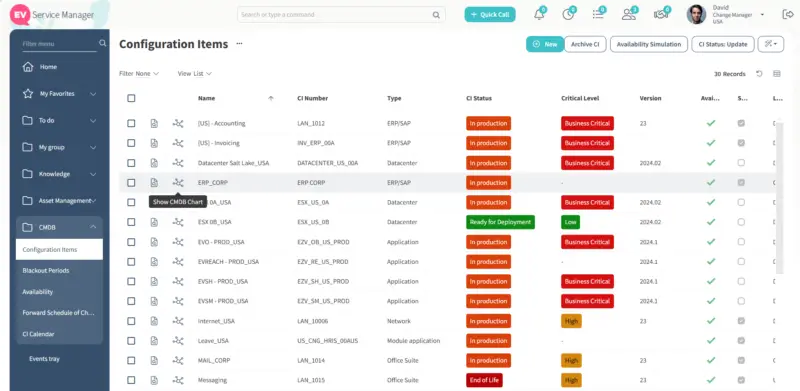The width and height of the screenshot is (800, 391).
Task: Click the clock icon in top bar
Action: pos(568,15)
